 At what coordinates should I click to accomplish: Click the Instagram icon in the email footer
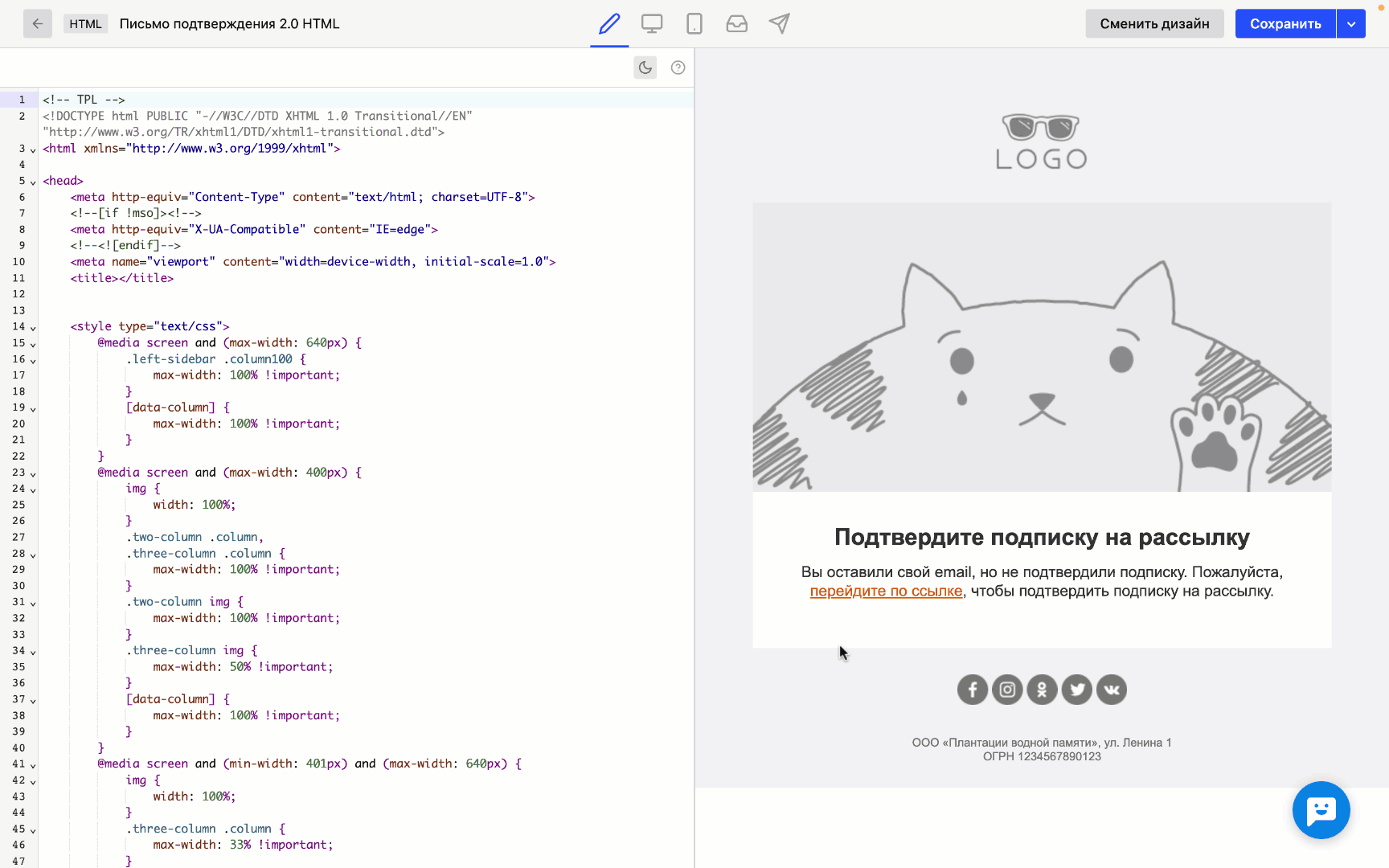pos(1006,689)
